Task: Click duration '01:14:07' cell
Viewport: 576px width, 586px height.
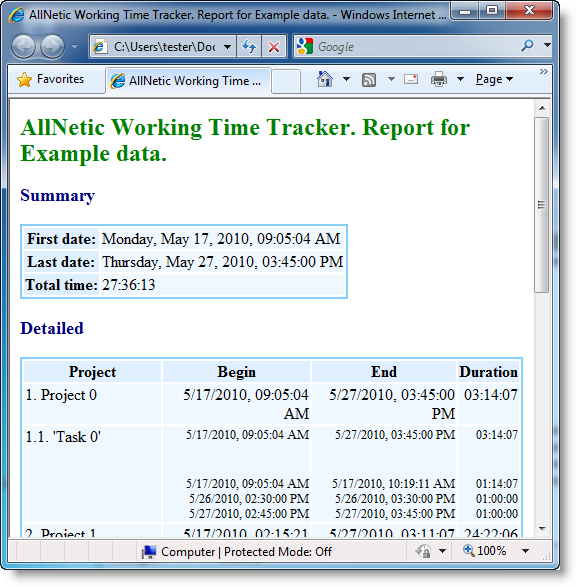Action: pyautogui.click(x=496, y=484)
